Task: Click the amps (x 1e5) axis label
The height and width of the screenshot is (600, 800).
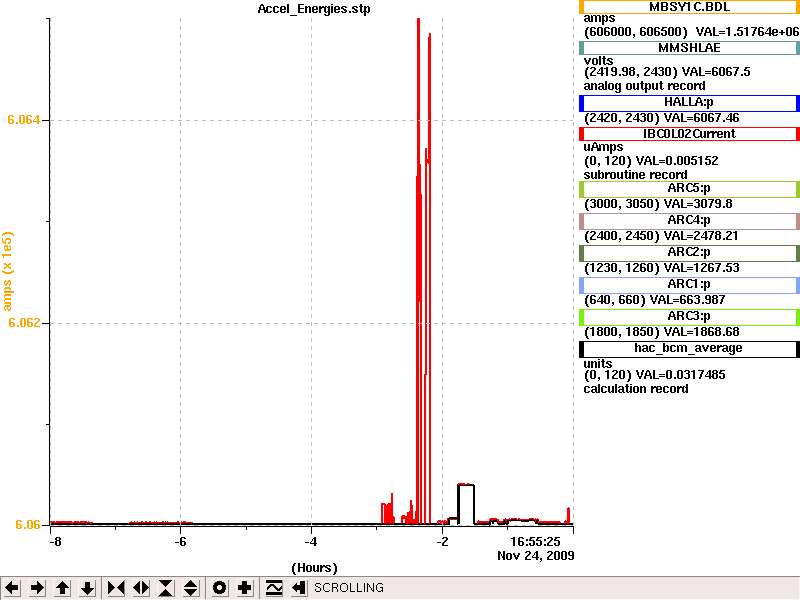Action: point(7,271)
